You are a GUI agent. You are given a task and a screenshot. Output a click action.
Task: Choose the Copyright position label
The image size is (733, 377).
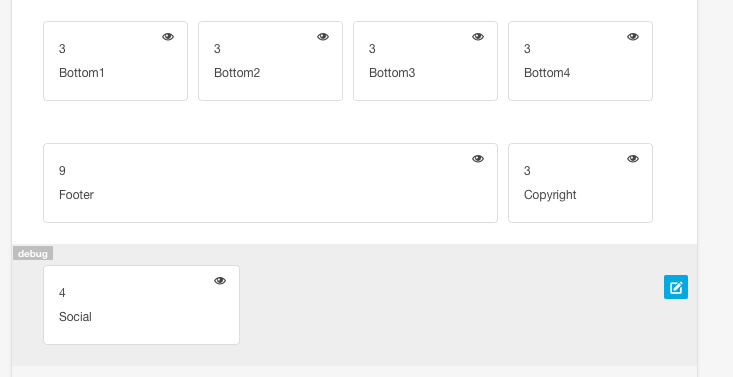pyautogui.click(x=550, y=195)
